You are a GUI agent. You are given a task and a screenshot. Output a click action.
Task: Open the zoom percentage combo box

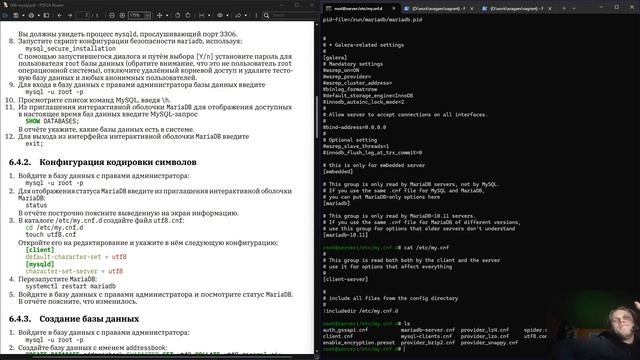click(139, 15)
